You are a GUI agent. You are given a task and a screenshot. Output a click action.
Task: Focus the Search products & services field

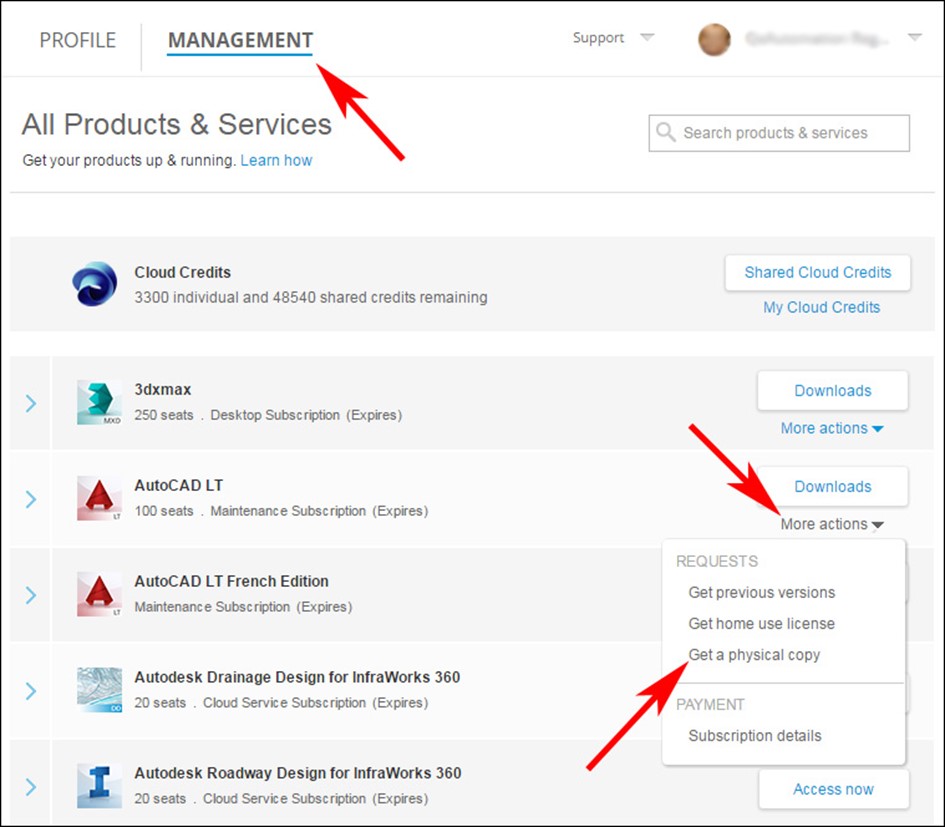(x=779, y=133)
